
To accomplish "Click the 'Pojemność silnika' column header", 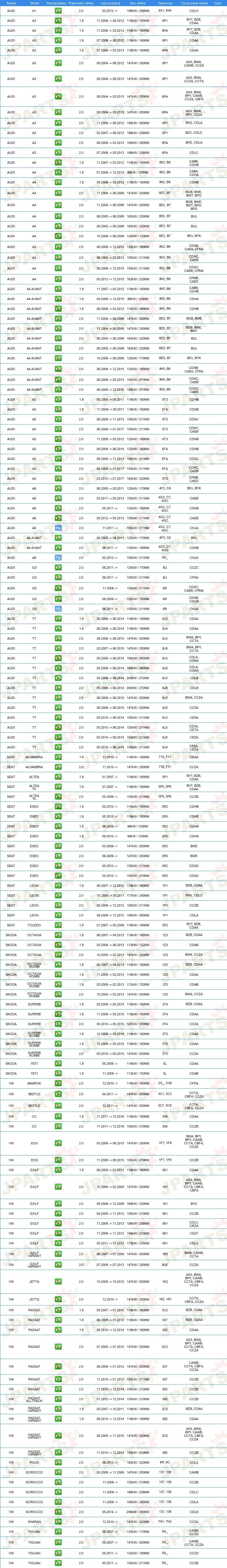I will [81, 3].
